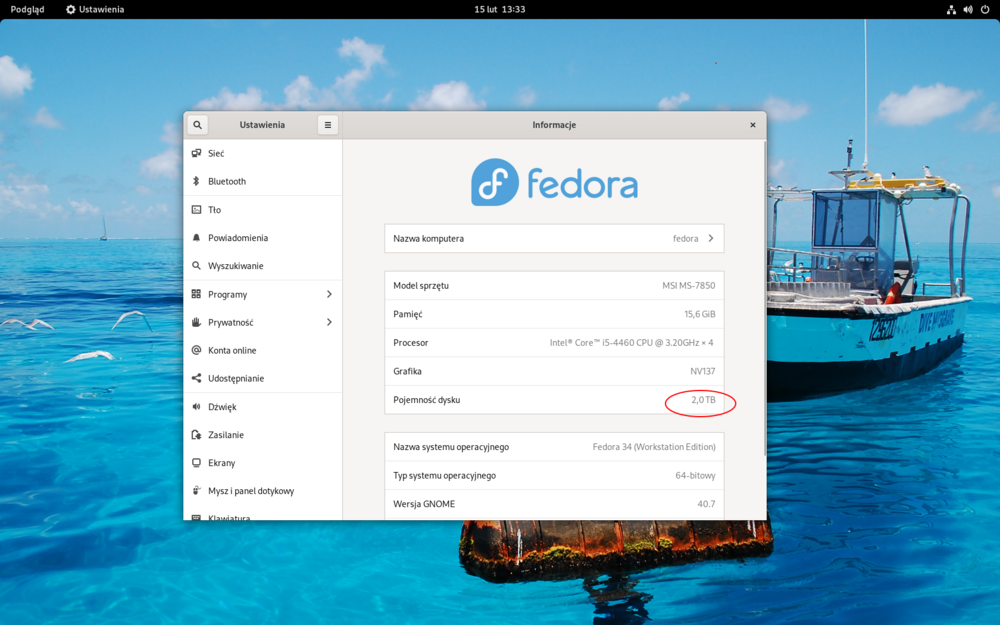Screen dimensions: 1000x625
Task: Click the Ekrany monitor icon
Action: tap(196, 462)
